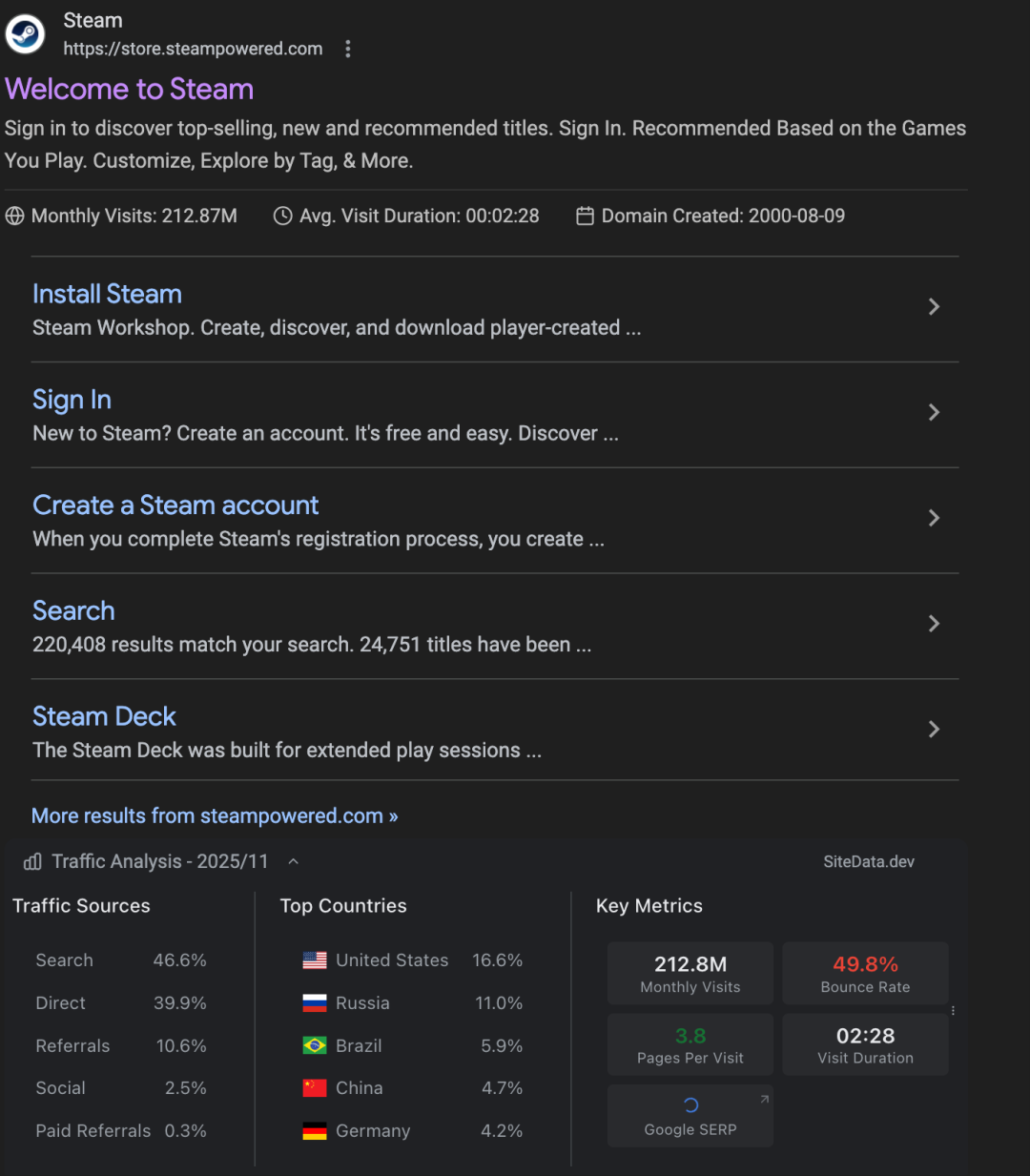Expand the Create a Steam account chevron
Image resolution: width=1030 pixels, height=1176 pixels.
coord(935,518)
